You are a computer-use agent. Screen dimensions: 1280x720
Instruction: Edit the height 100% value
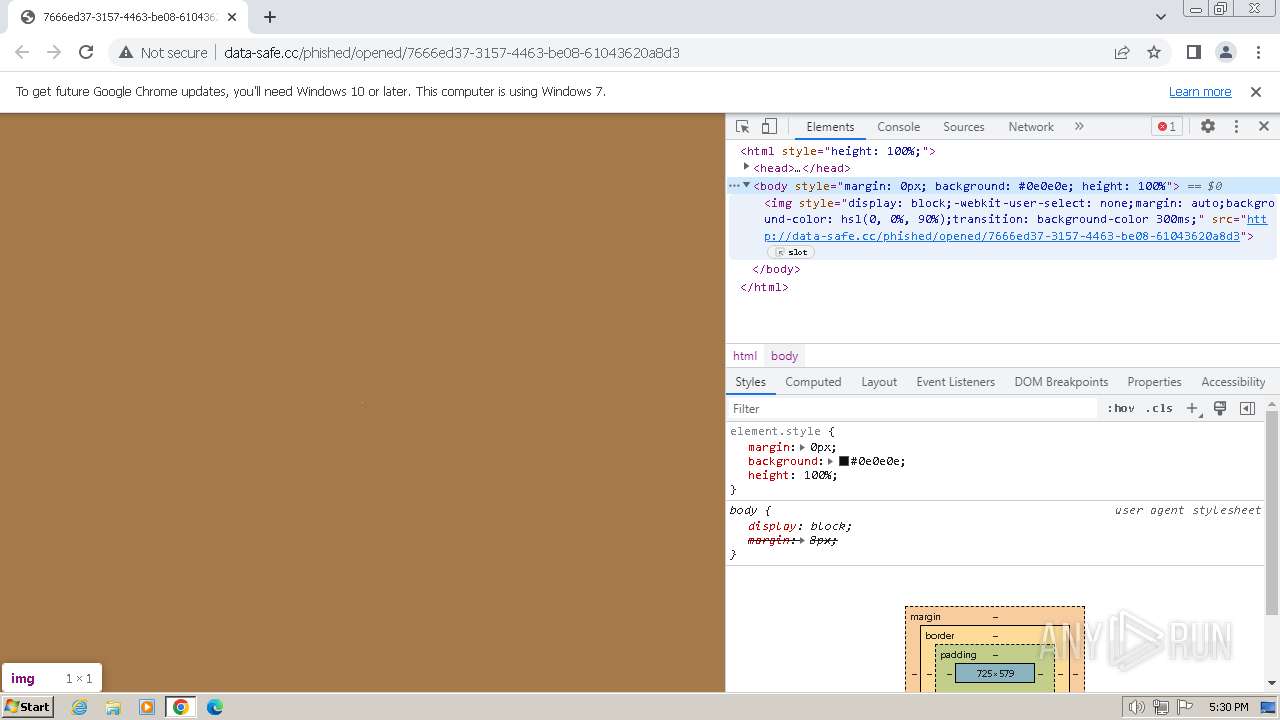[817, 475]
